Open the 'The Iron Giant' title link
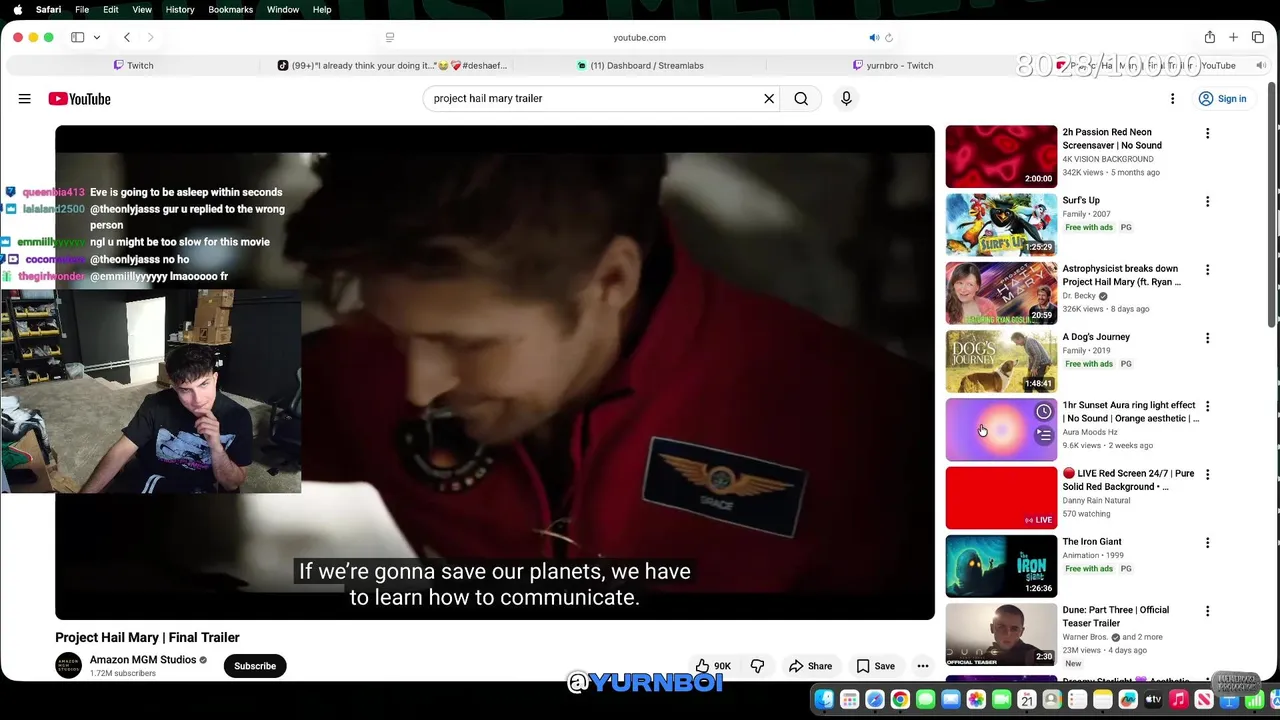Screen dimensions: 1280x720 pos(1092,542)
